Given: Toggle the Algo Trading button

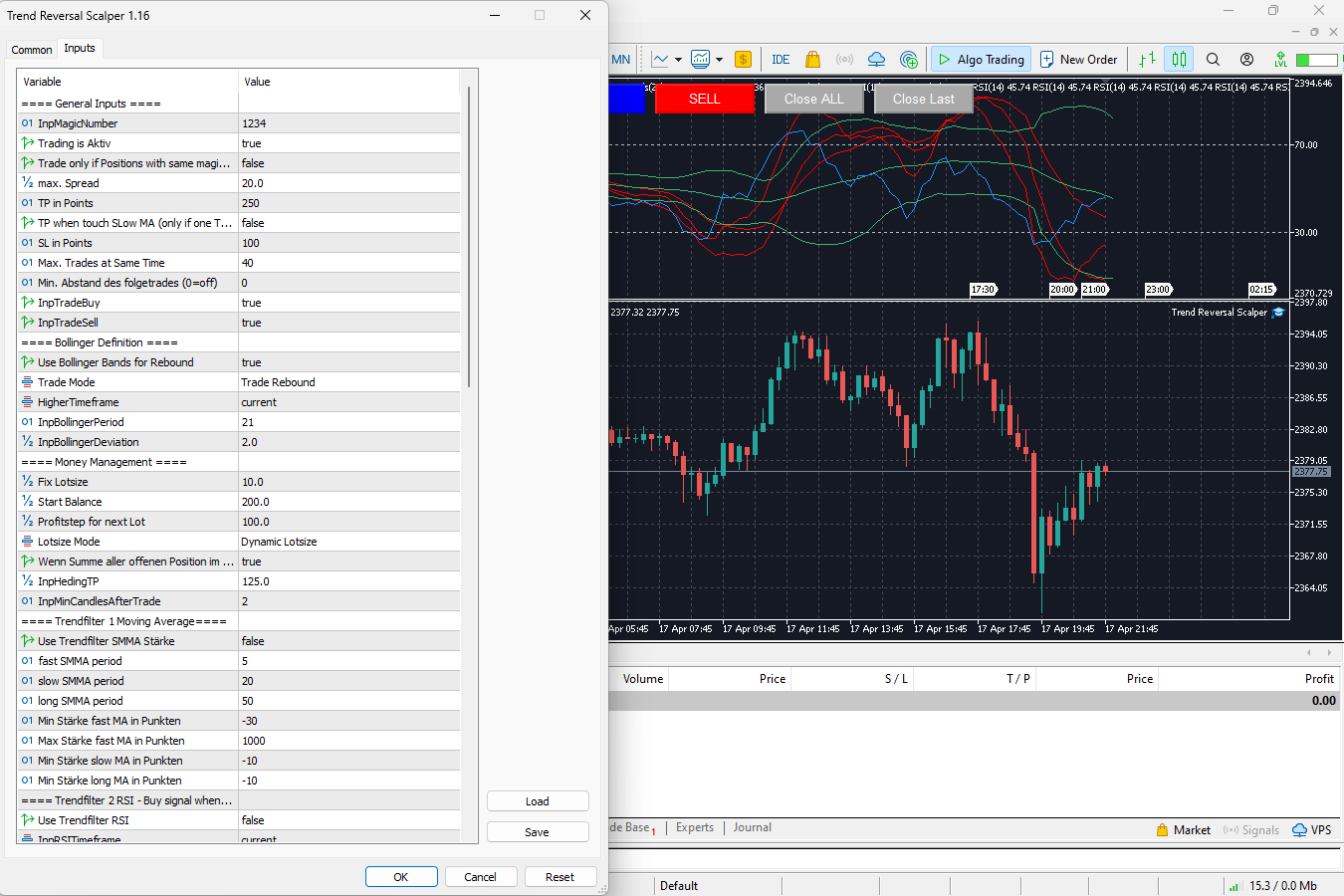Looking at the screenshot, I should (x=981, y=60).
